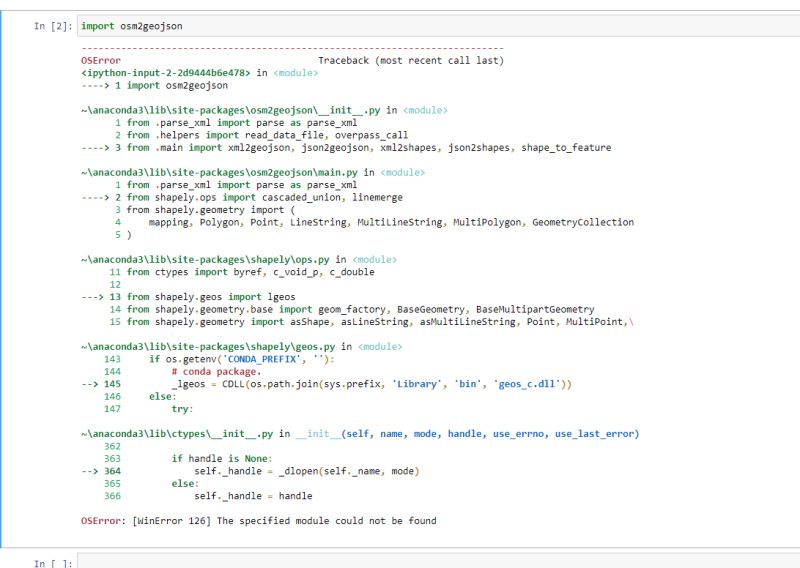Image resolution: width=800 pixels, height=568 pixels.
Task: Click the text Traceback (most recent call last)
Action: (x=411, y=60)
